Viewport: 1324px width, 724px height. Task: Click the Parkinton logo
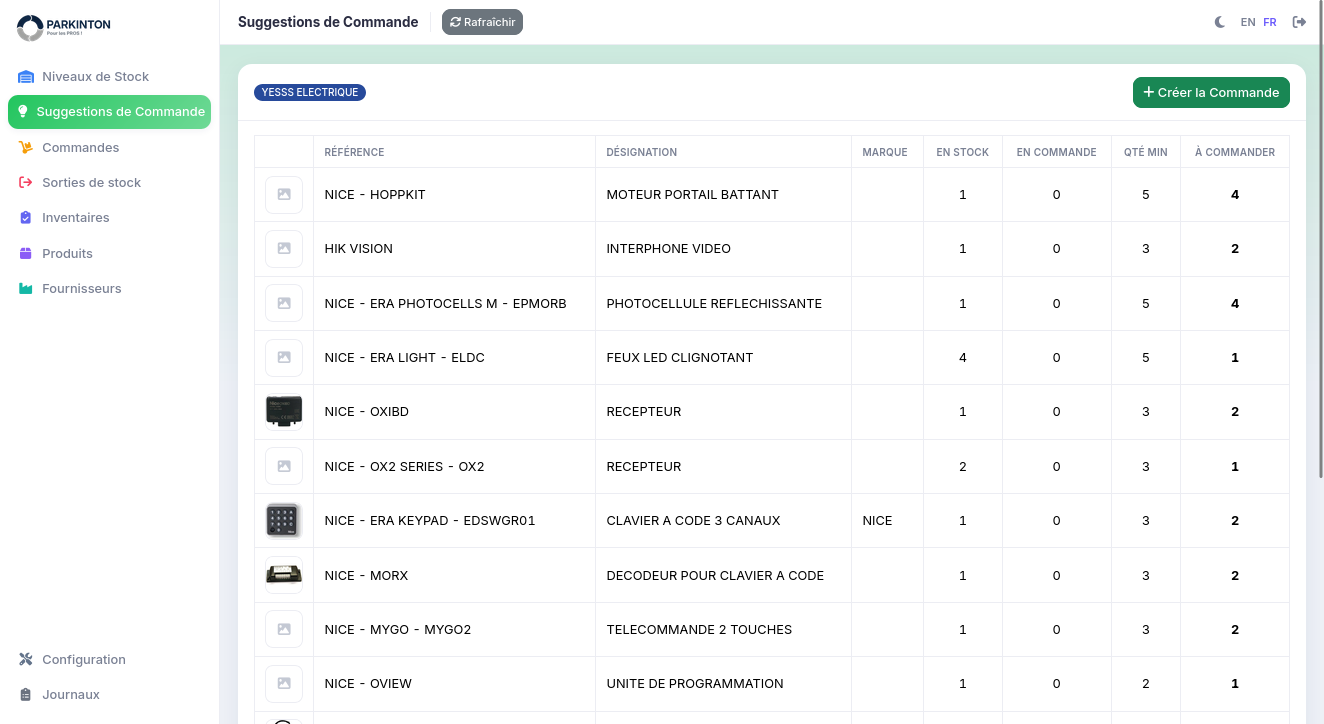64,27
